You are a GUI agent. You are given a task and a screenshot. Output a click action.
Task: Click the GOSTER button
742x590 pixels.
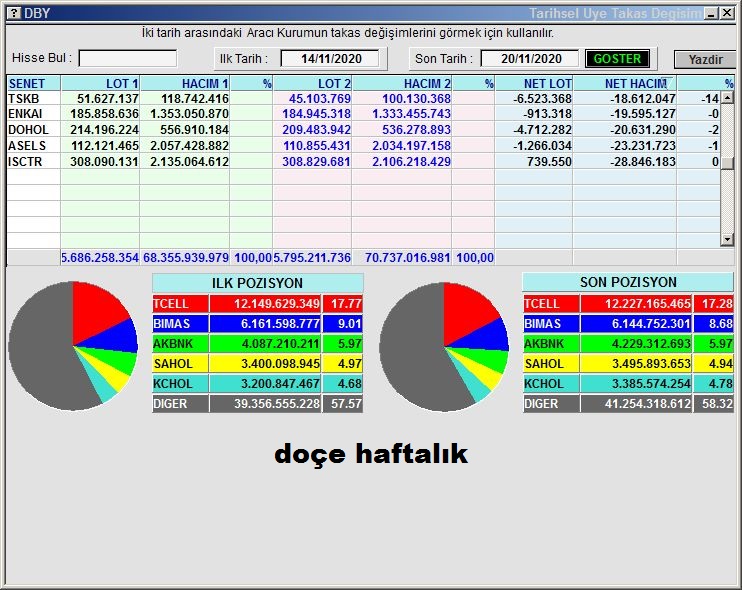(x=617, y=59)
